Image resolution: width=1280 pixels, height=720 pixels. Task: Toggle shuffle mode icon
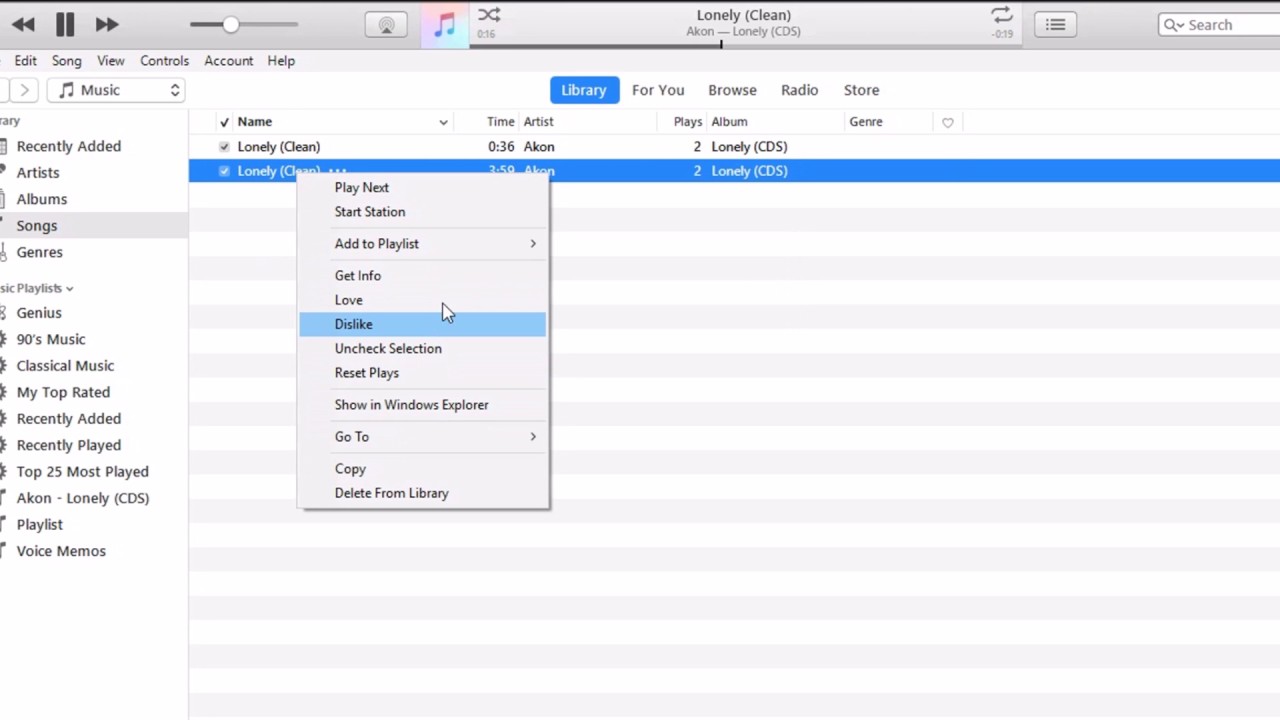click(489, 15)
